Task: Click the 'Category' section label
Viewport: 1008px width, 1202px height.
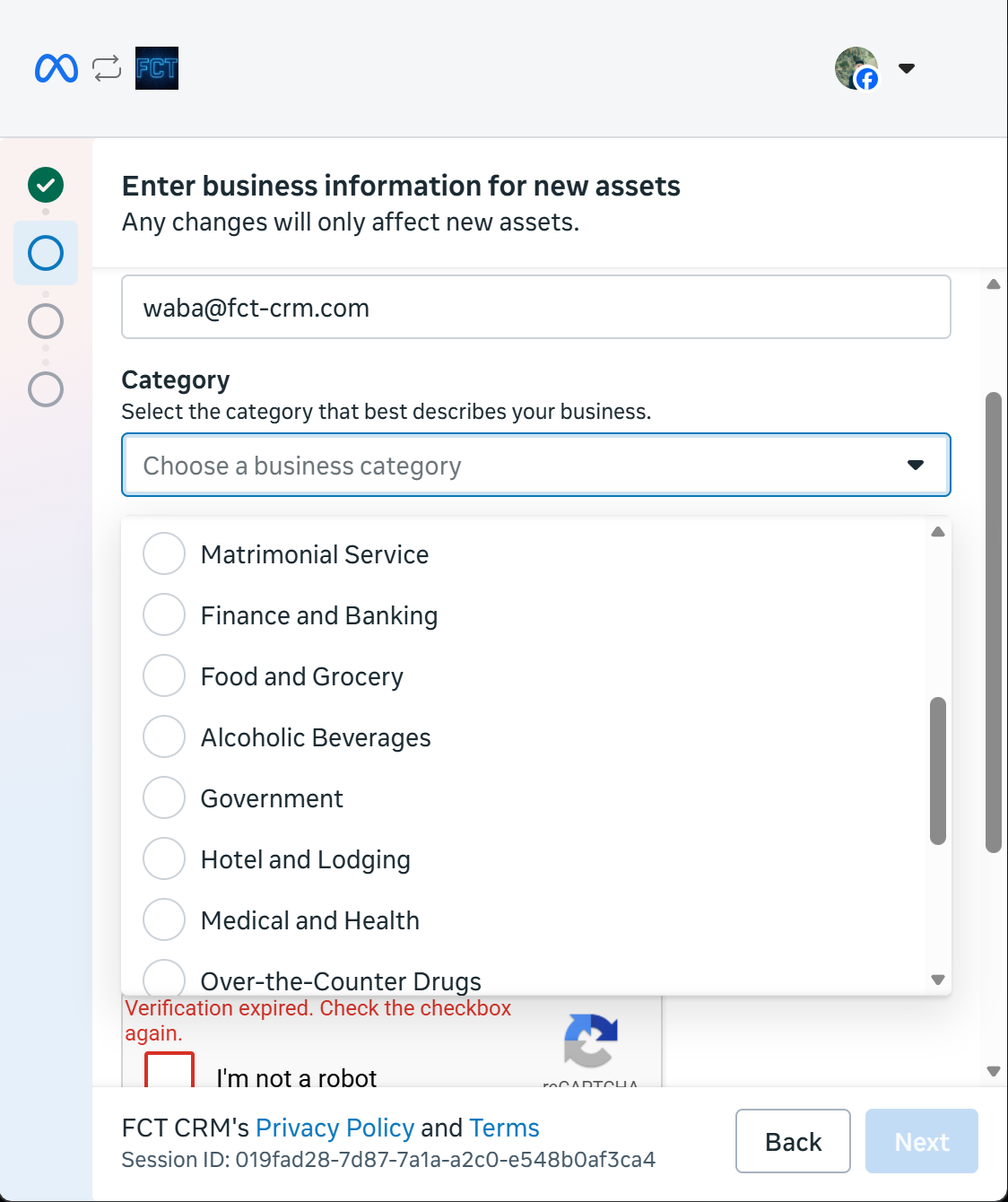Action: [x=176, y=380]
